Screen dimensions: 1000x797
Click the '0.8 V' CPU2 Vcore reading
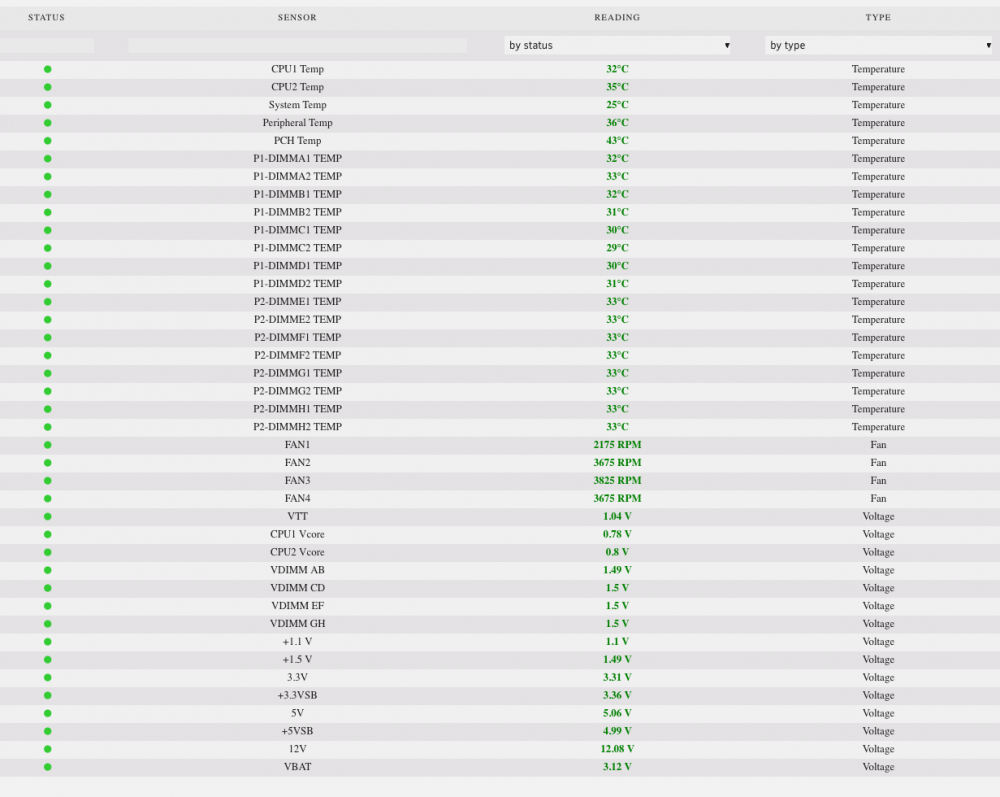[x=617, y=552]
